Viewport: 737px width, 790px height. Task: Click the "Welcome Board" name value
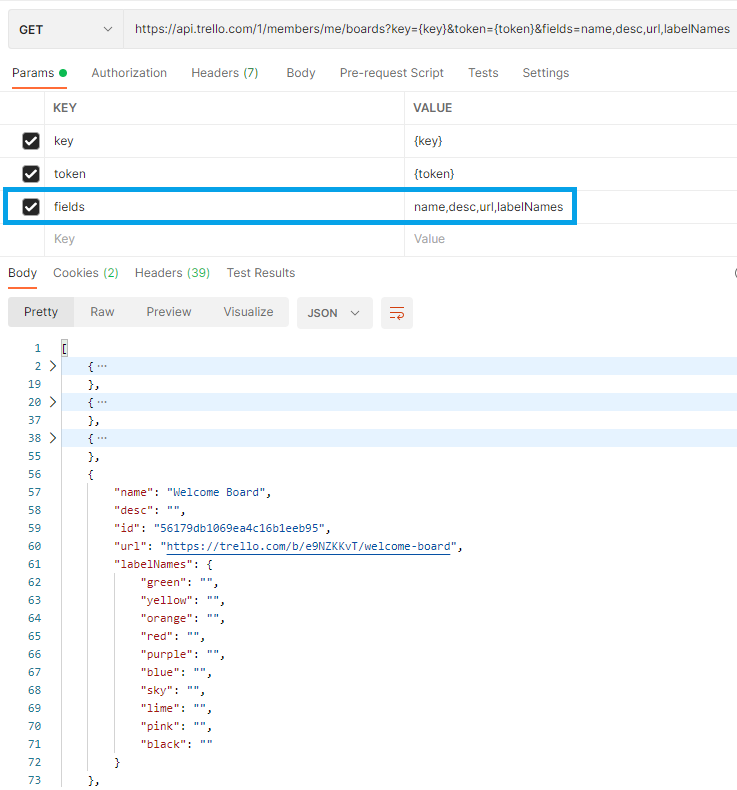216,492
